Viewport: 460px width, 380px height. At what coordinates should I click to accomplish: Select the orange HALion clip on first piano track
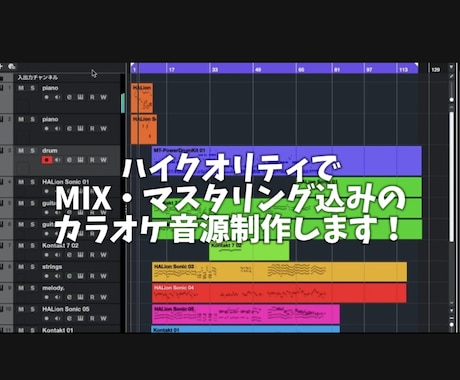pos(142,98)
